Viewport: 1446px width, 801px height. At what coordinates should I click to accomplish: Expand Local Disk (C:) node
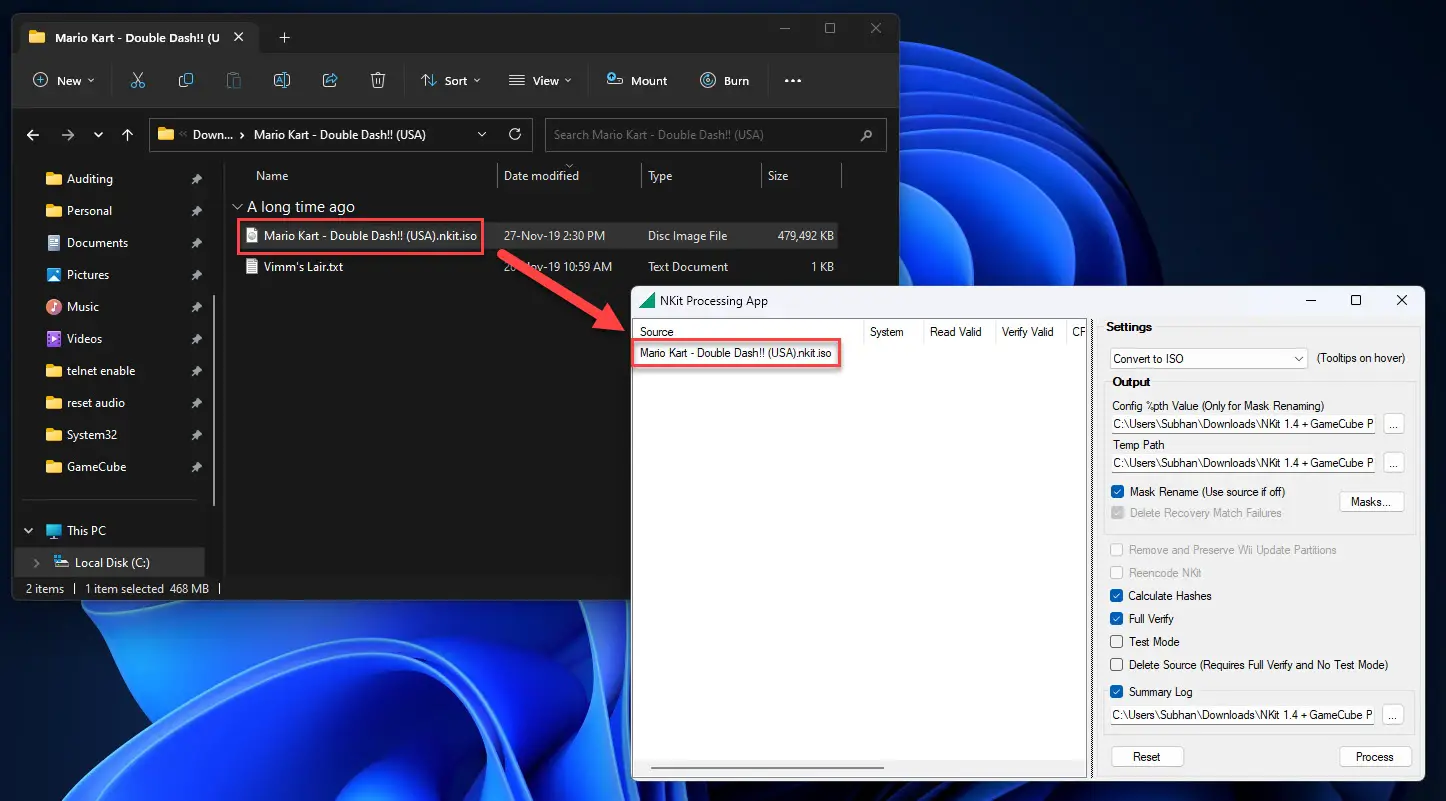click(x=37, y=563)
